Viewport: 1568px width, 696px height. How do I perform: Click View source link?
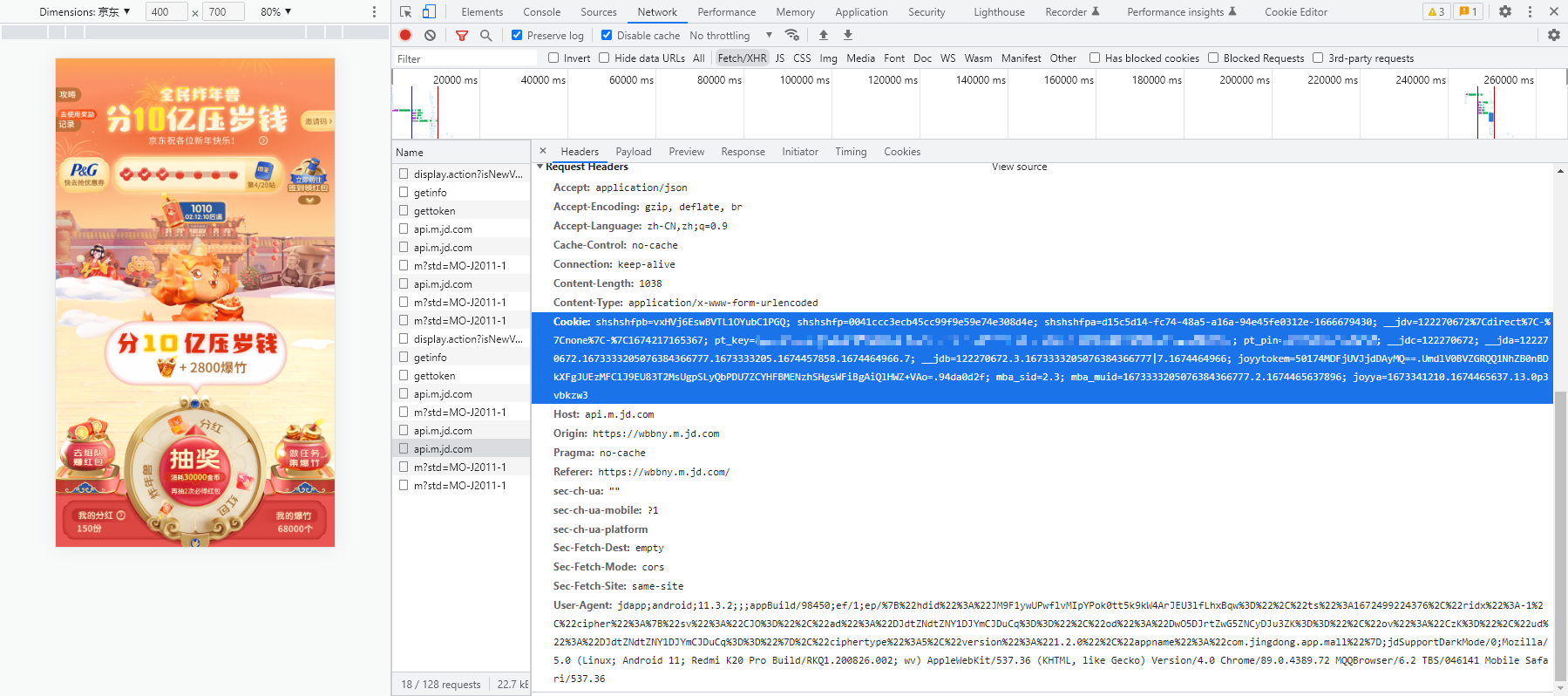(1019, 167)
